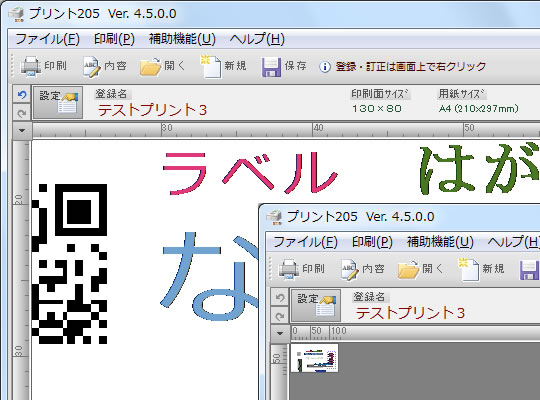Click the 新規 icon in the second window
This screenshot has height=400, width=540.
tap(469, 269)
